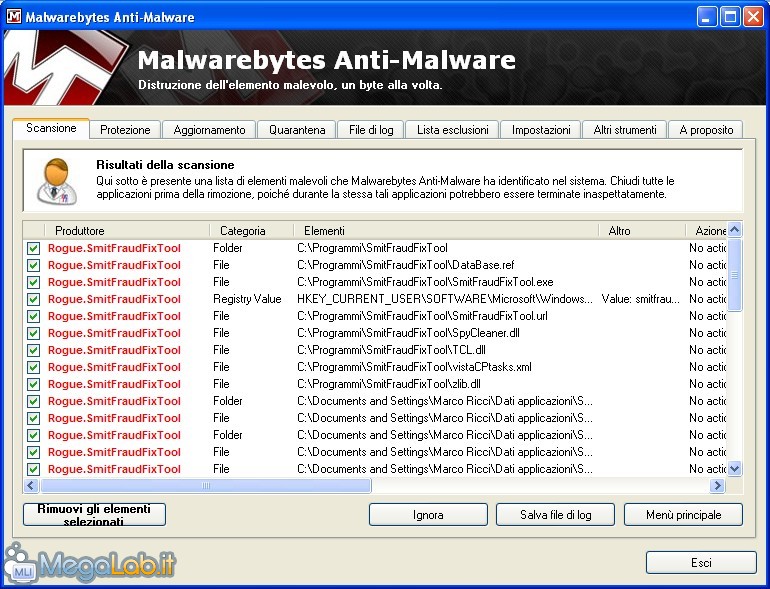Select the HKEY_CURRENT_USER registry entry

445,299
